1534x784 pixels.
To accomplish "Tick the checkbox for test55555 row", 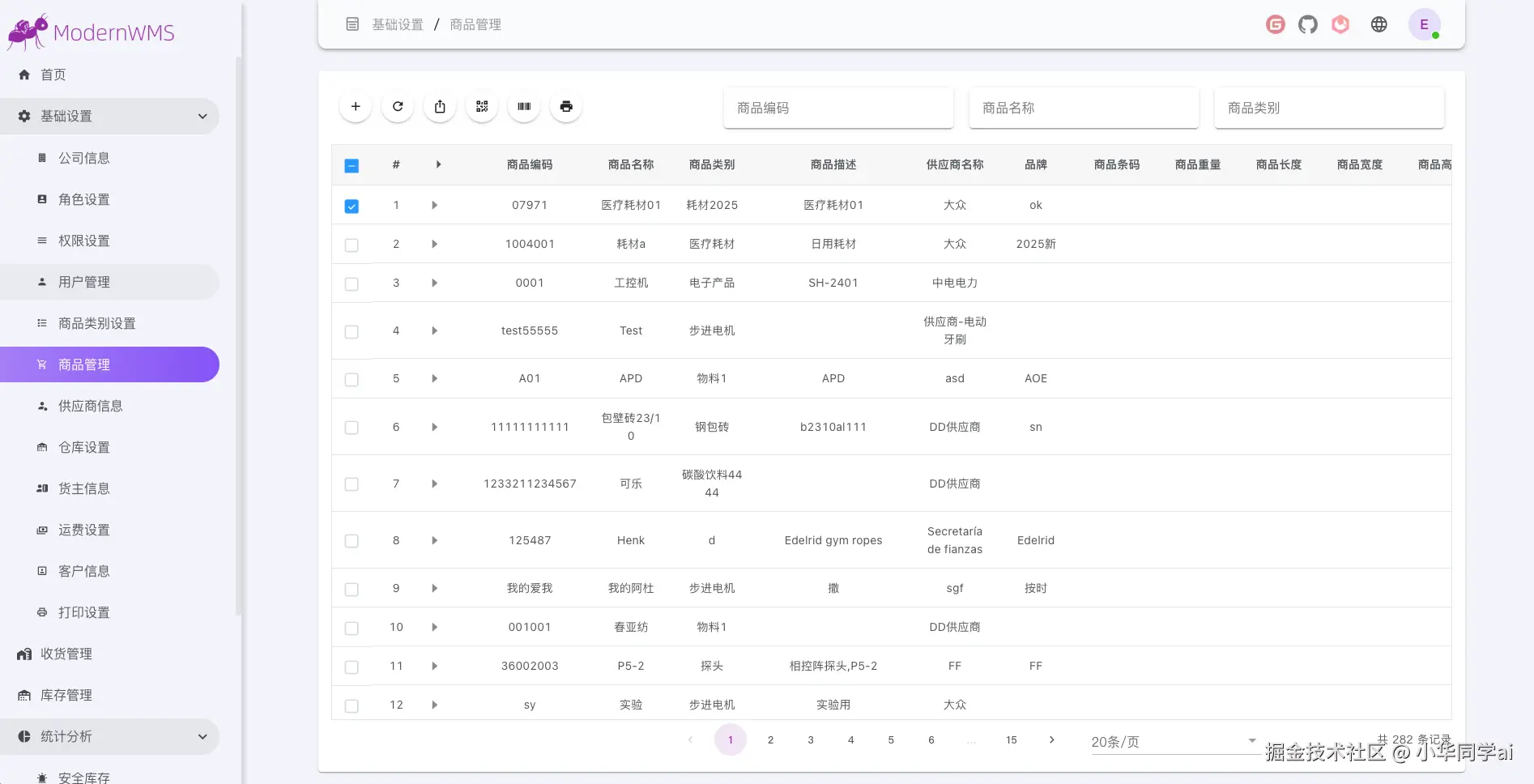I will (352, 331).
